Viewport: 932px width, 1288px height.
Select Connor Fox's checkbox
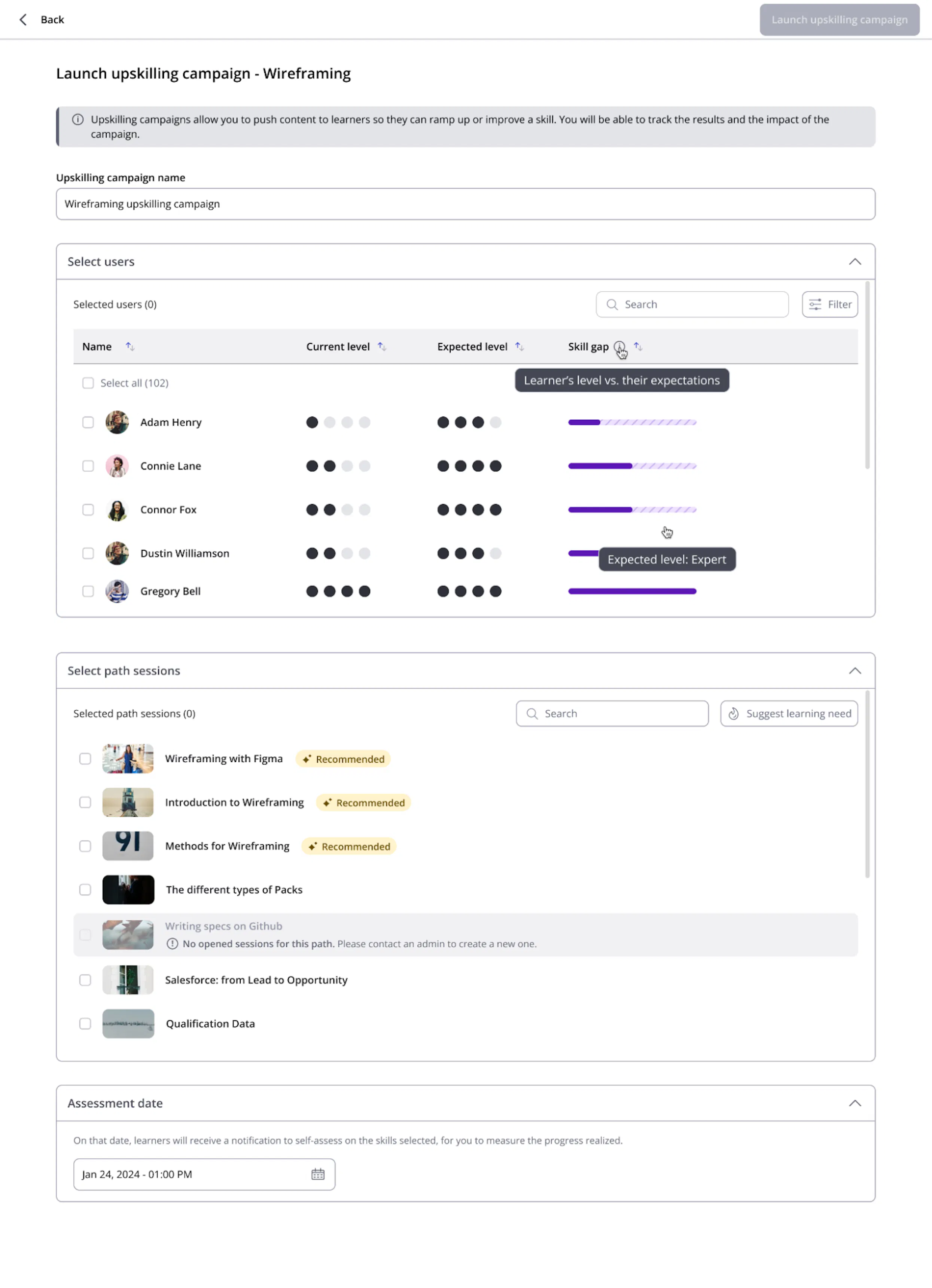click(88, 510)
